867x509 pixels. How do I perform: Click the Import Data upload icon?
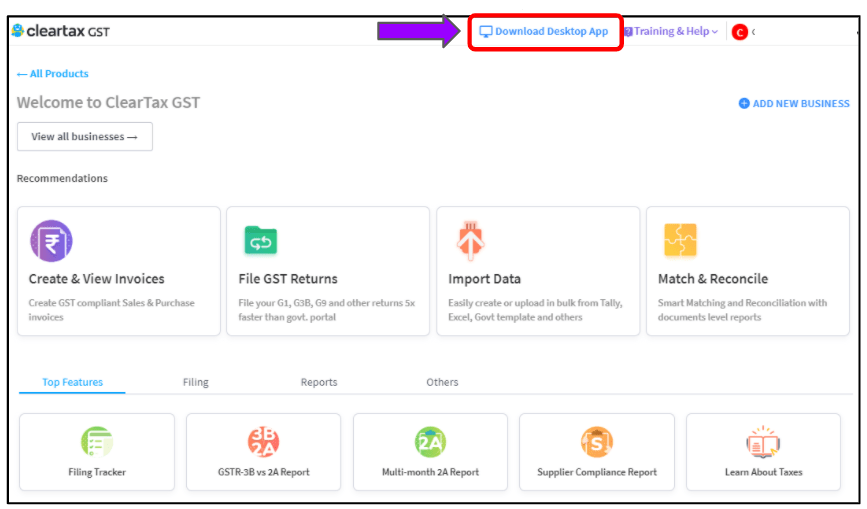tap(471, 240)
